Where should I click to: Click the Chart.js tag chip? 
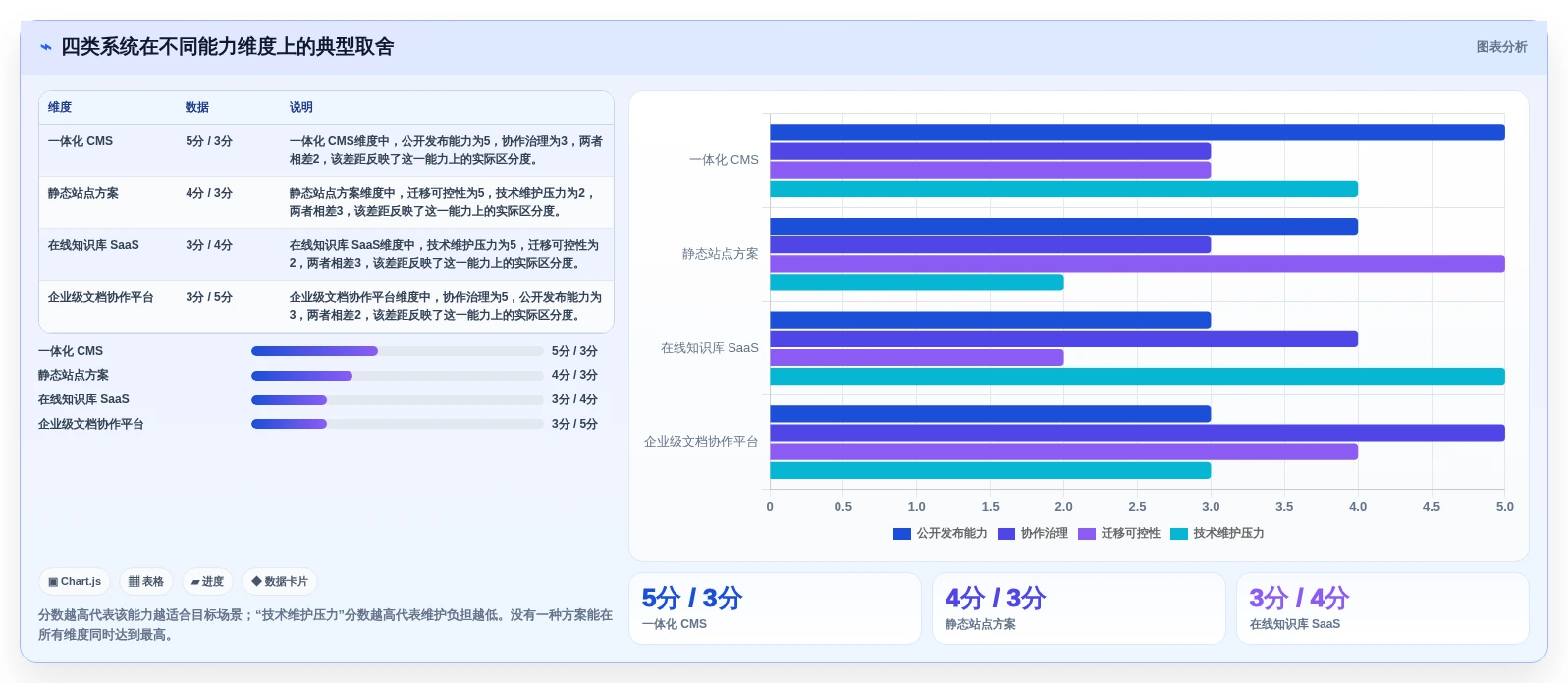75,581
